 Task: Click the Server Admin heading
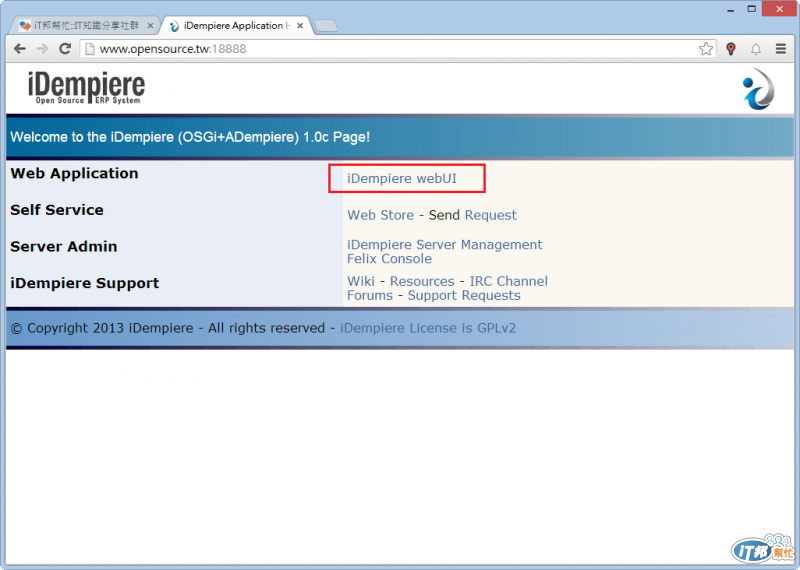point(63,246)
